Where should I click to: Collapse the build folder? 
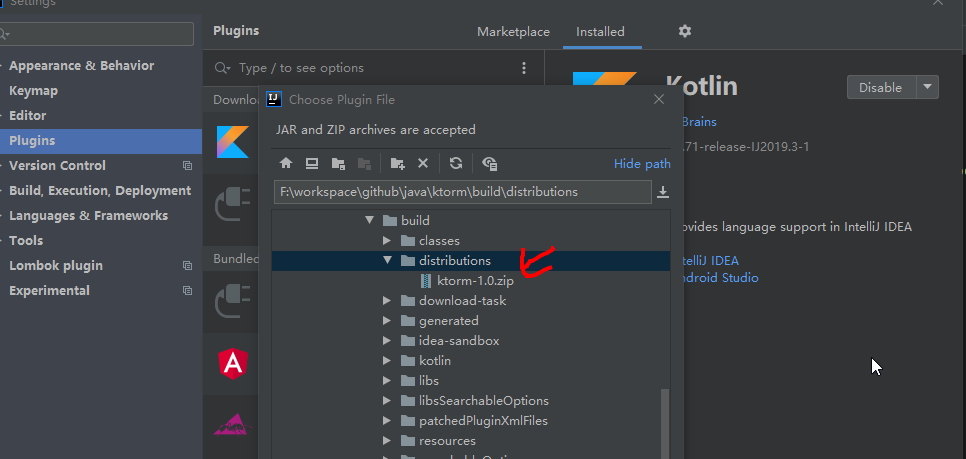369,220
